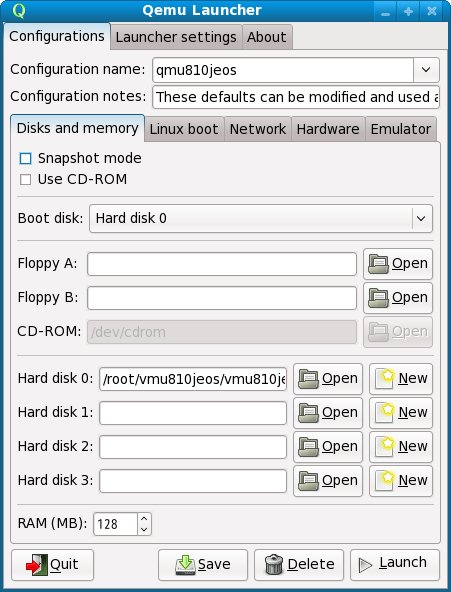
Task: Create a new image for Hard disk 0
Action: coord(401,379)
